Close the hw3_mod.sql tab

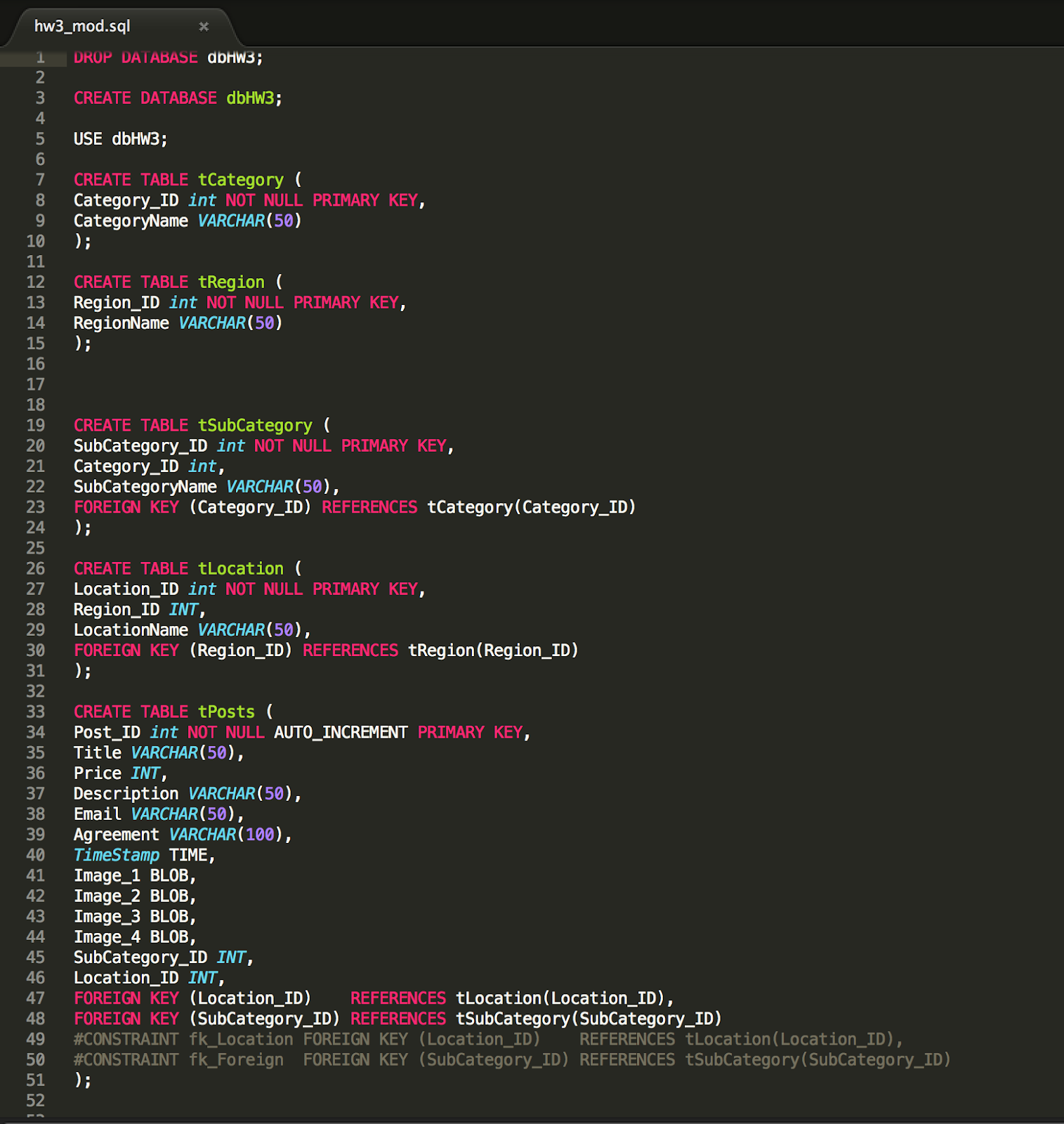pos(204,27)
